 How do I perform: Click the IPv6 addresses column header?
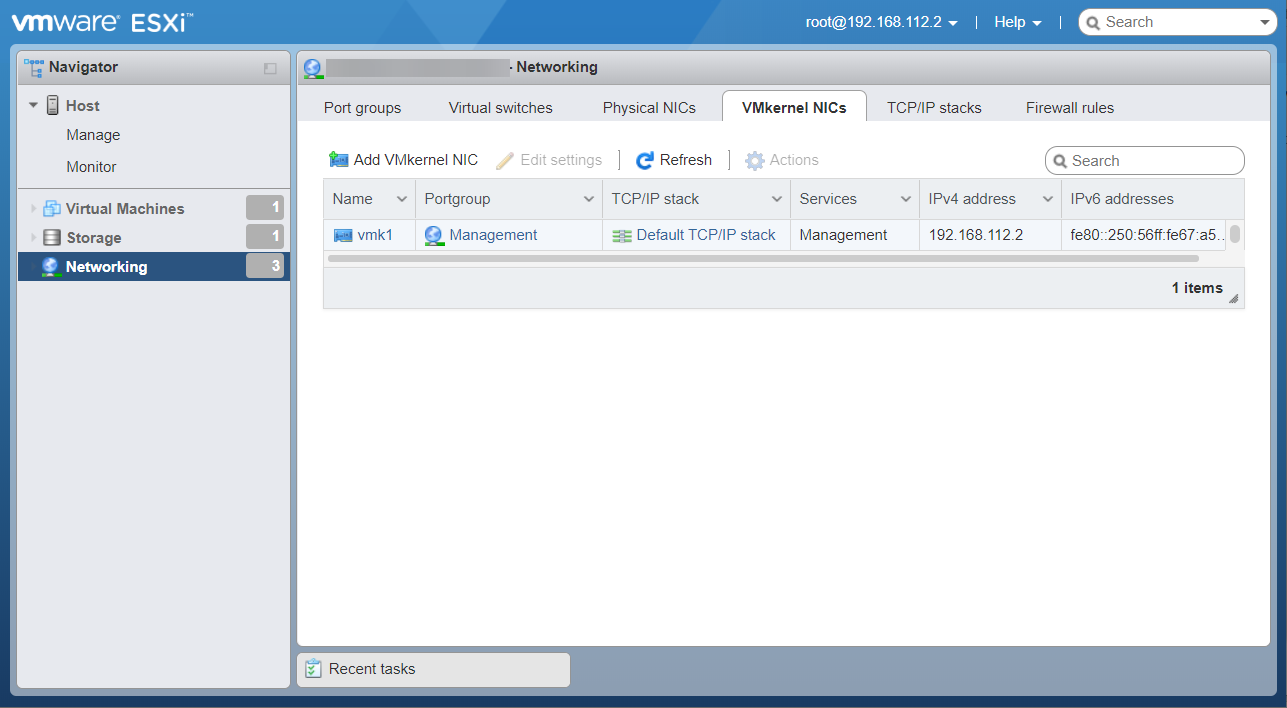click(1152, 199)
